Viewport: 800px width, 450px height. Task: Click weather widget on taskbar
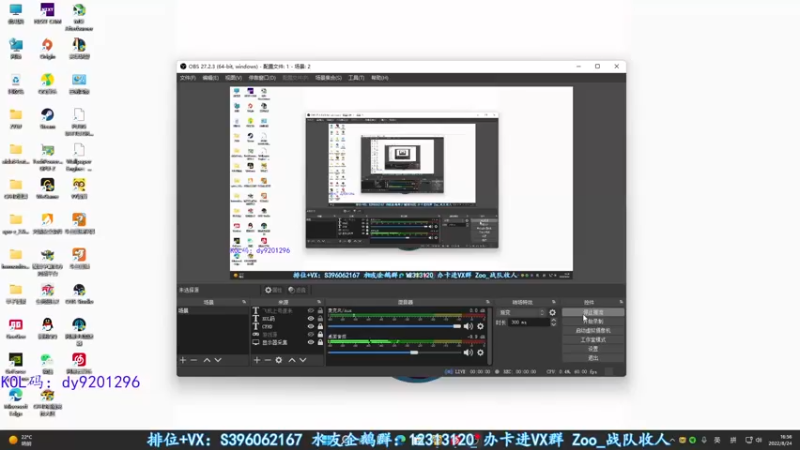pos(20,439)
